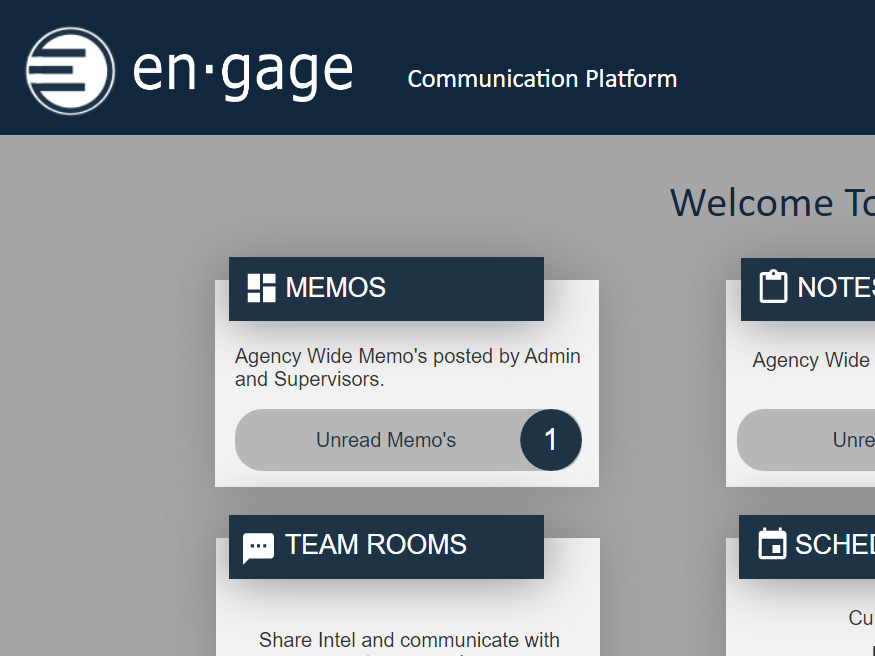875x656 pixels.
Task: Open the NOTES section title
Action: (x=835, y=288)
